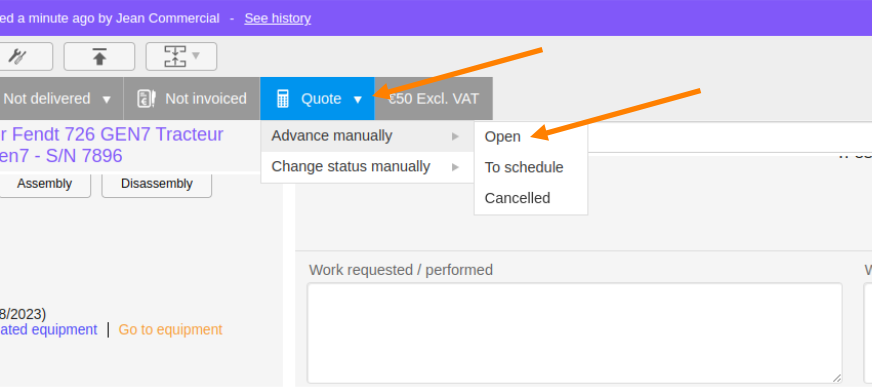Screen dimensions: 872x388
Task: Expand Advance manually submenu arrow
Action: click(455, 136)
